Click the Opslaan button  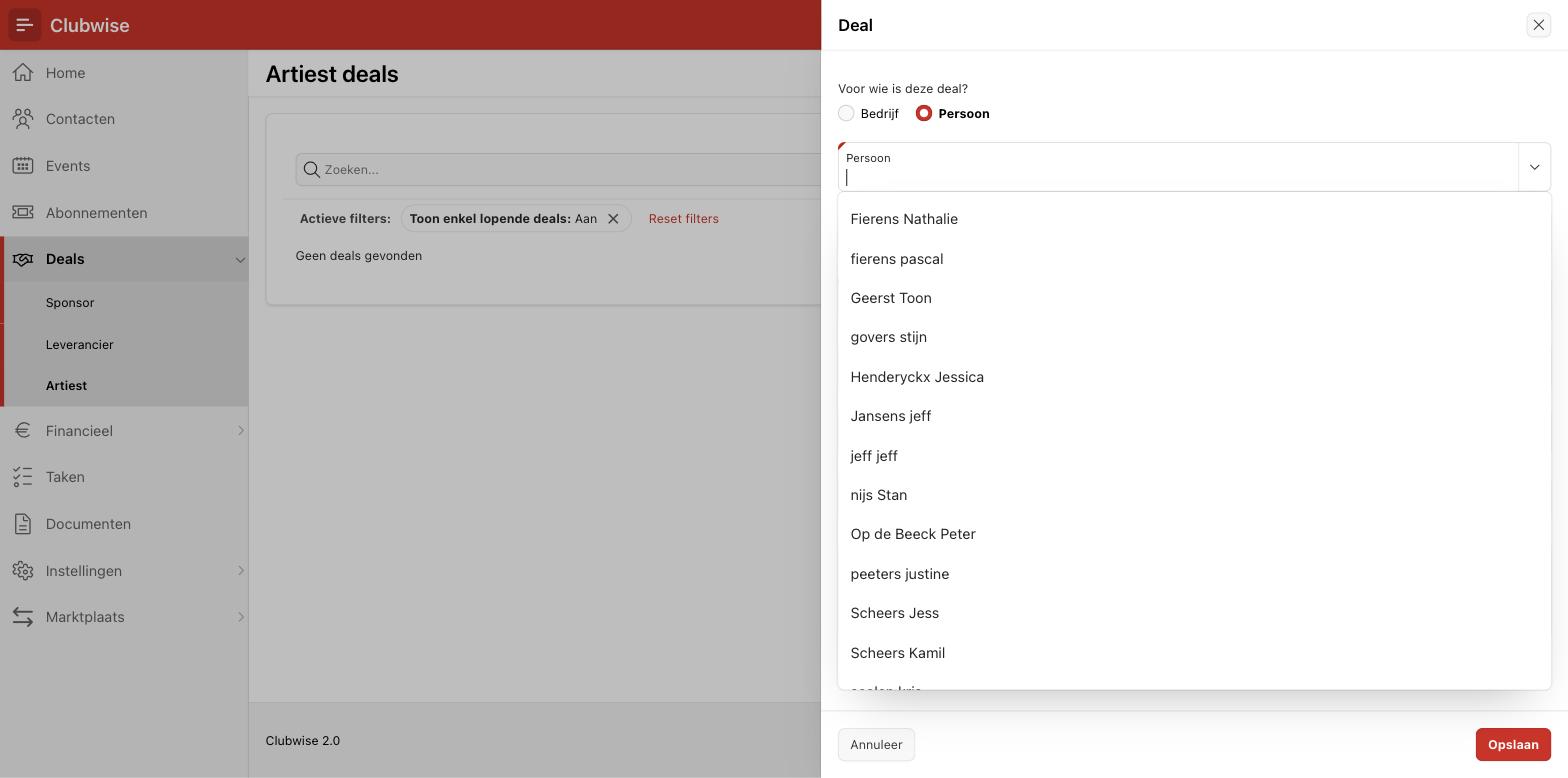1513,745
